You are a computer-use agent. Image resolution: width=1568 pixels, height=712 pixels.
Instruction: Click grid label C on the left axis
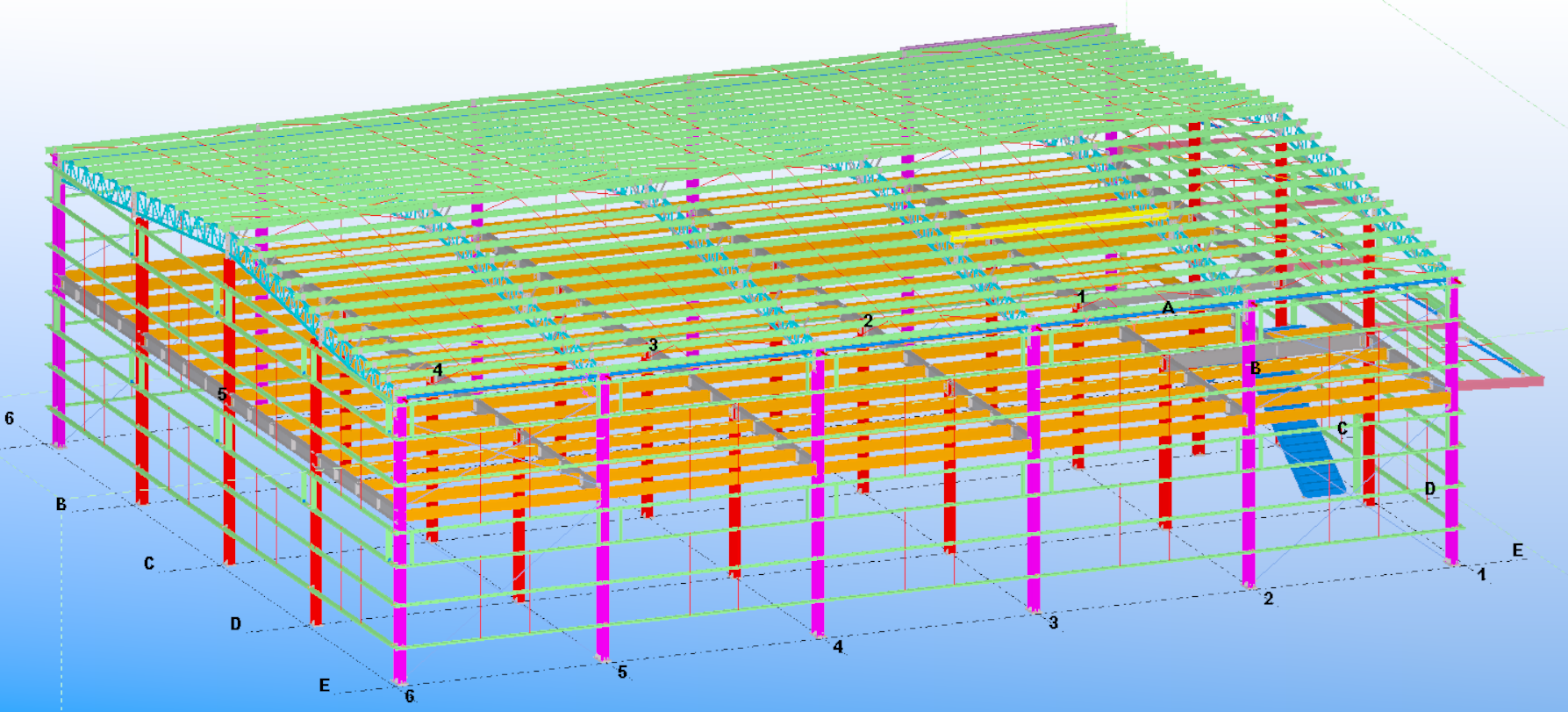coord(149,564)
